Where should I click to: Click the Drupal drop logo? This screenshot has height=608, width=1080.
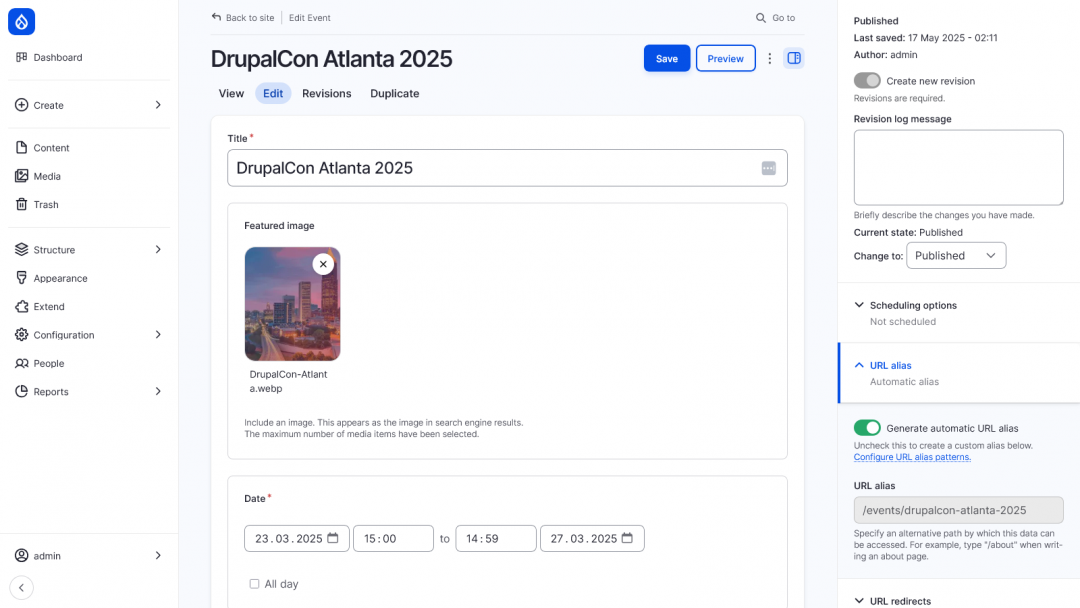click(x=21, y=21)
